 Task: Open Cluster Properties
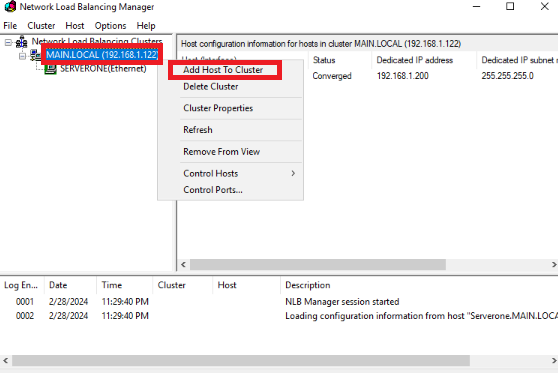point(218,108)
